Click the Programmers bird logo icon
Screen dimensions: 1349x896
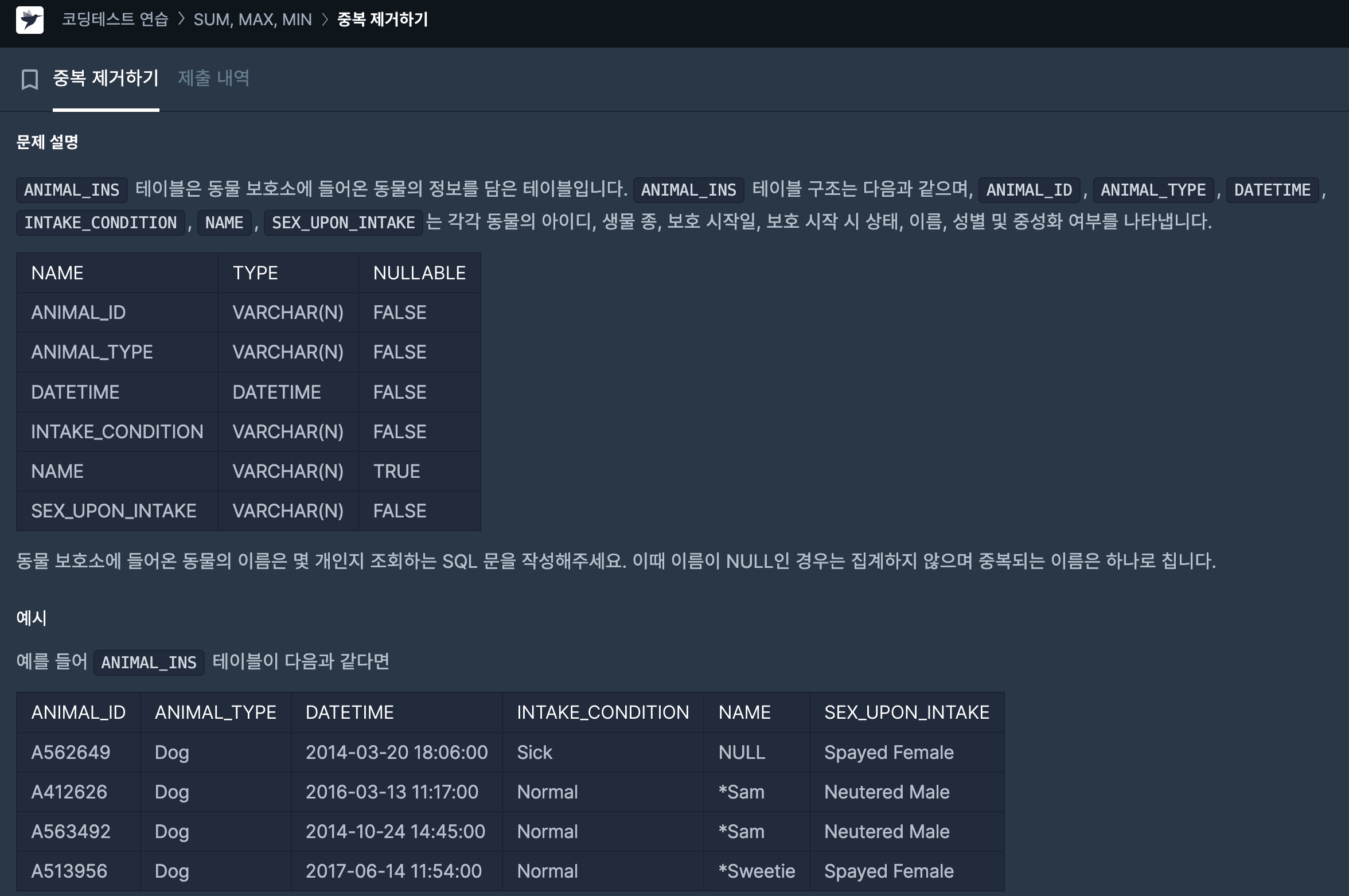click(30, 20)
